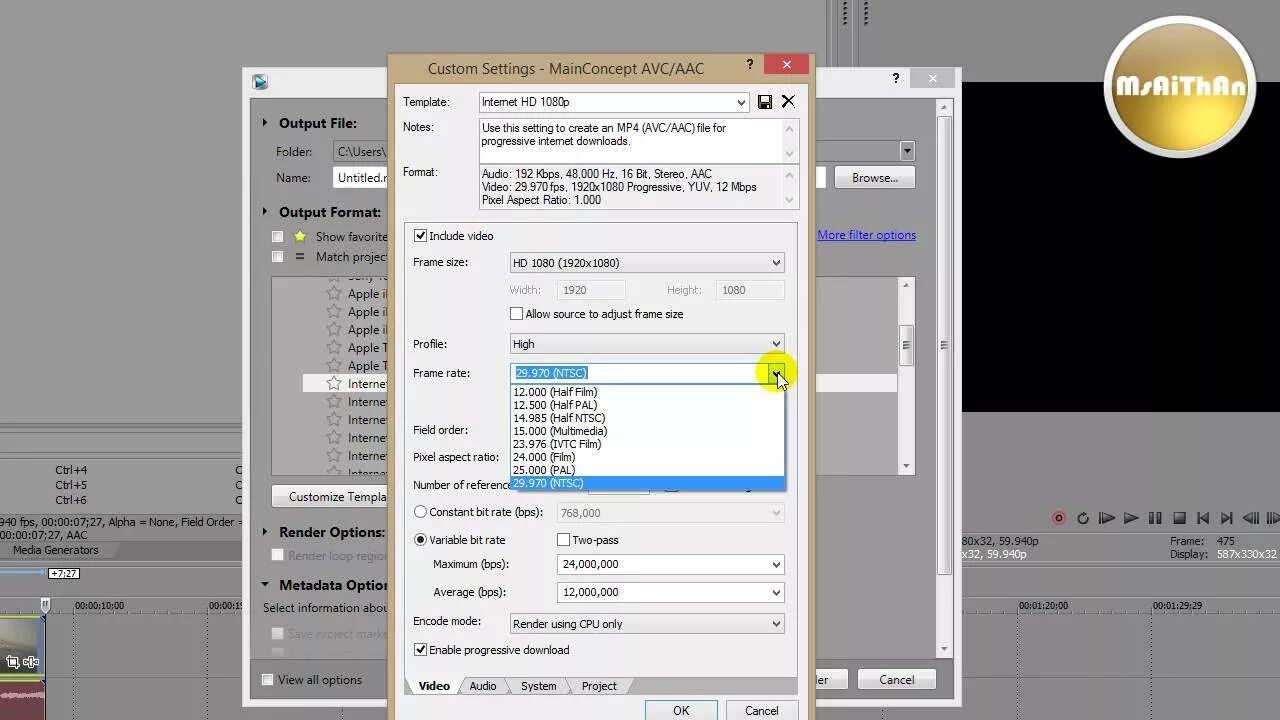The image size is (1280, 720).
Task: Choose 29.970 (NTSC) in the list
Action: coord(647,483)
